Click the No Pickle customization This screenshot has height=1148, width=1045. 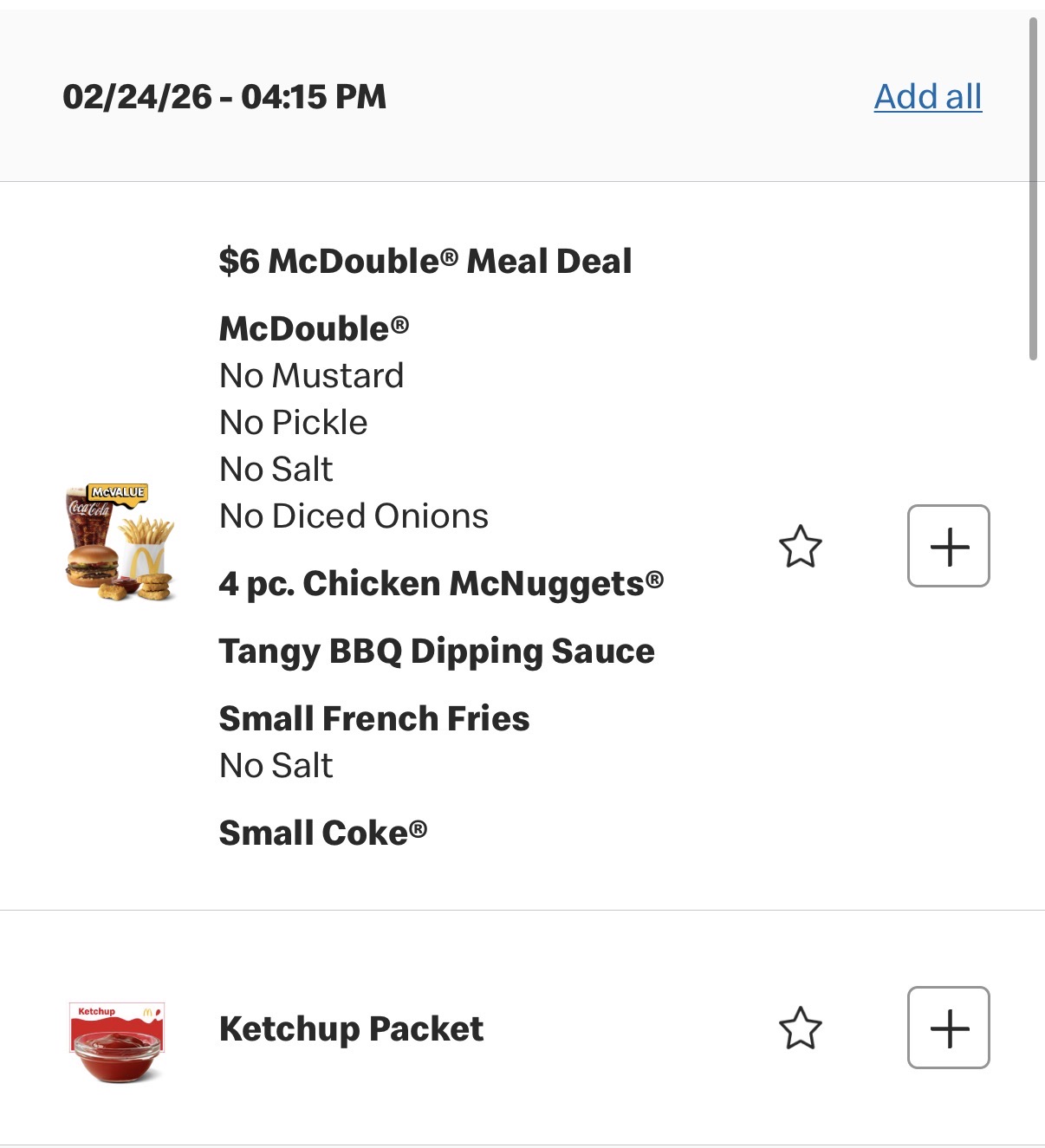point(294,423)
